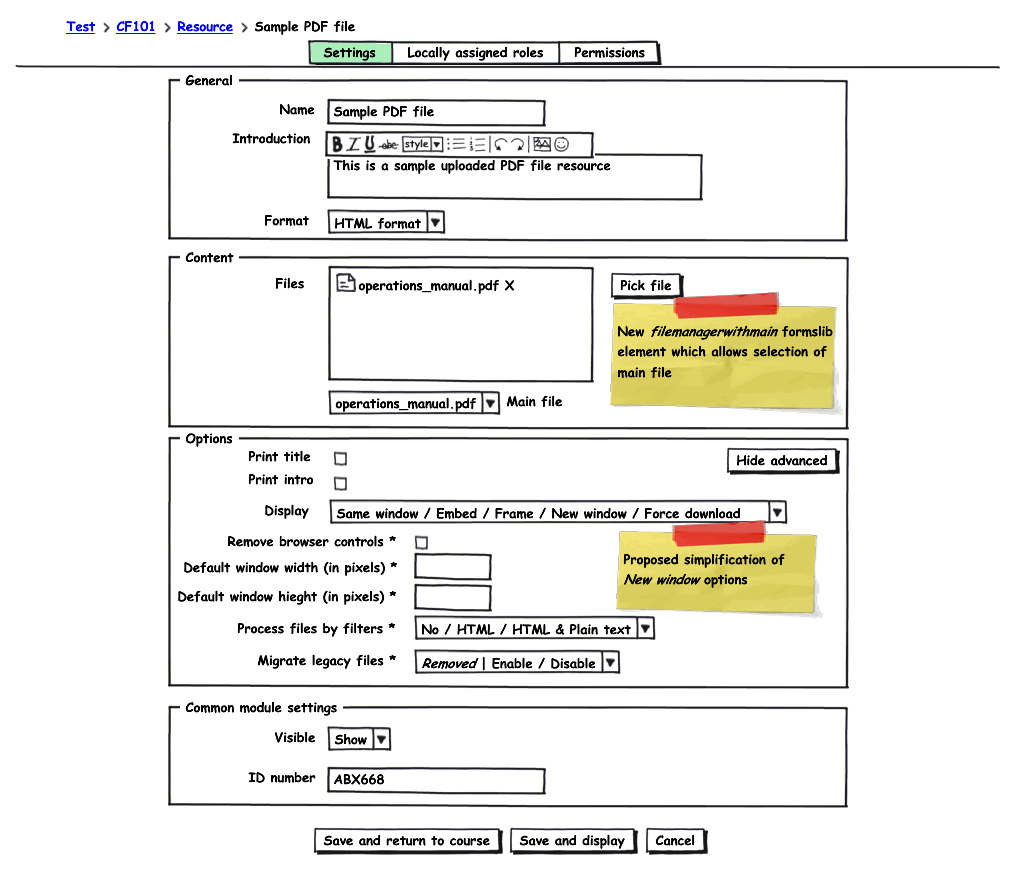Open the Visible dropdown
1030x885 pixels.
[359, 739]
